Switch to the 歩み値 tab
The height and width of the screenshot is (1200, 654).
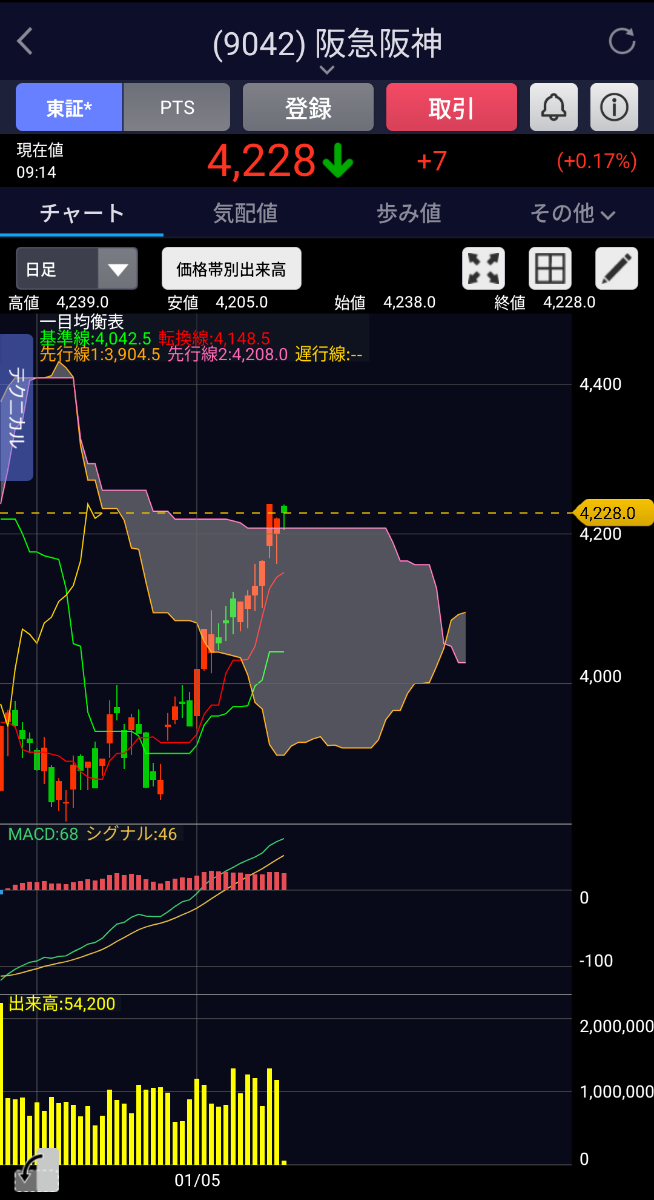[408, 213]
